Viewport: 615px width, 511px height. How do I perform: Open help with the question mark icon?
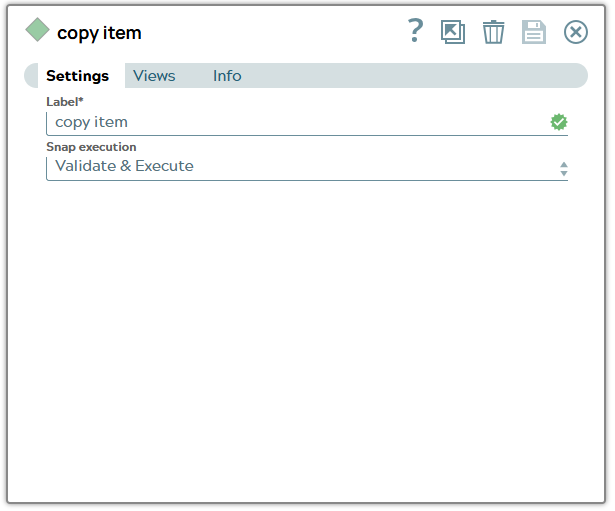(415, 31)
